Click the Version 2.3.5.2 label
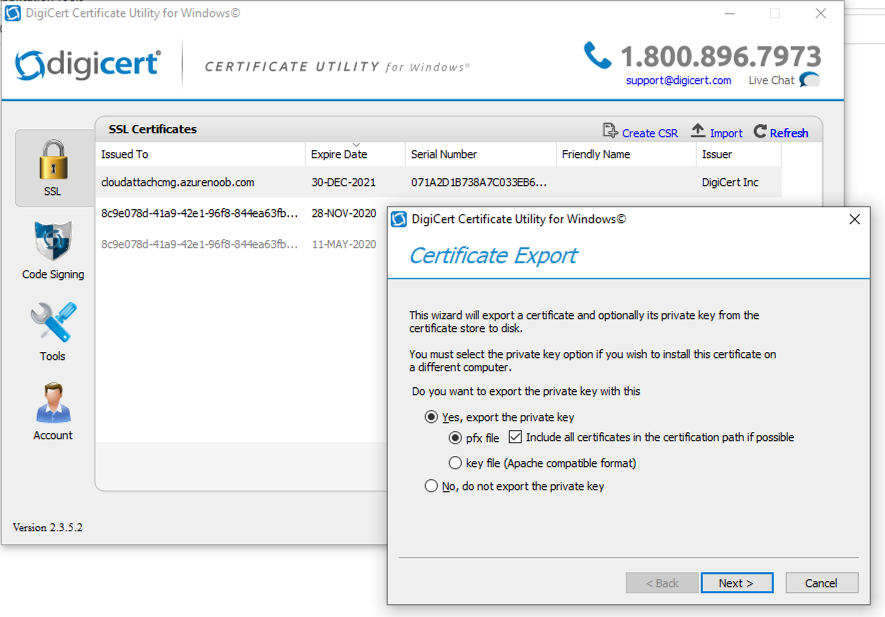885x617 pixels. [47, 527]
